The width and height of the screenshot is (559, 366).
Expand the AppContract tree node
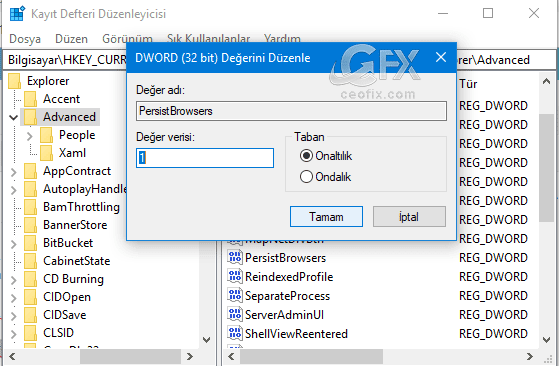pos(14,172)
